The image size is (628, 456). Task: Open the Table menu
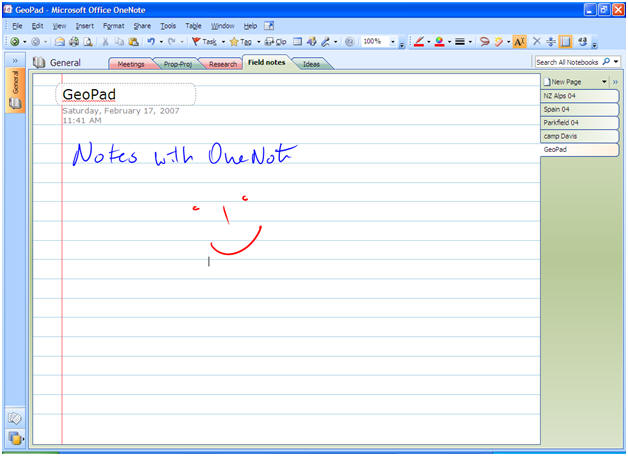point(193,26)
